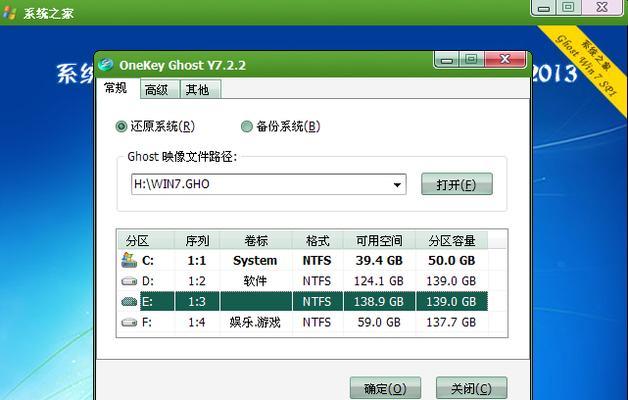Click the 137.7 GB capacity cell
The width and height of the screenshot is (628, 400).
pyautogui.click(x=451, y=322)
